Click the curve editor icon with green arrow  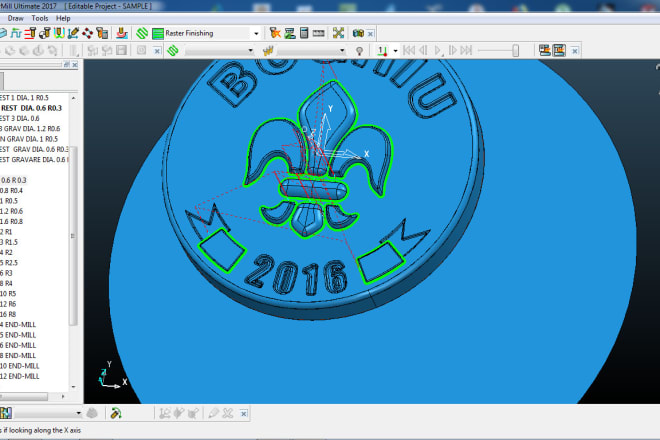116,413
